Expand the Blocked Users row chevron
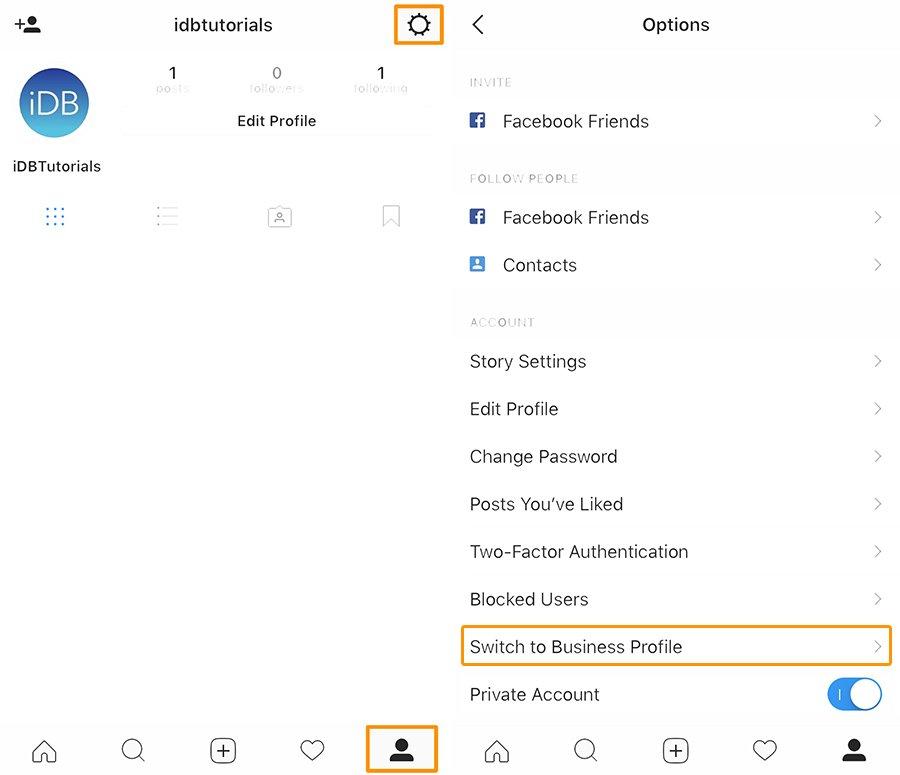900x775 pixels. tap(877, 599)
